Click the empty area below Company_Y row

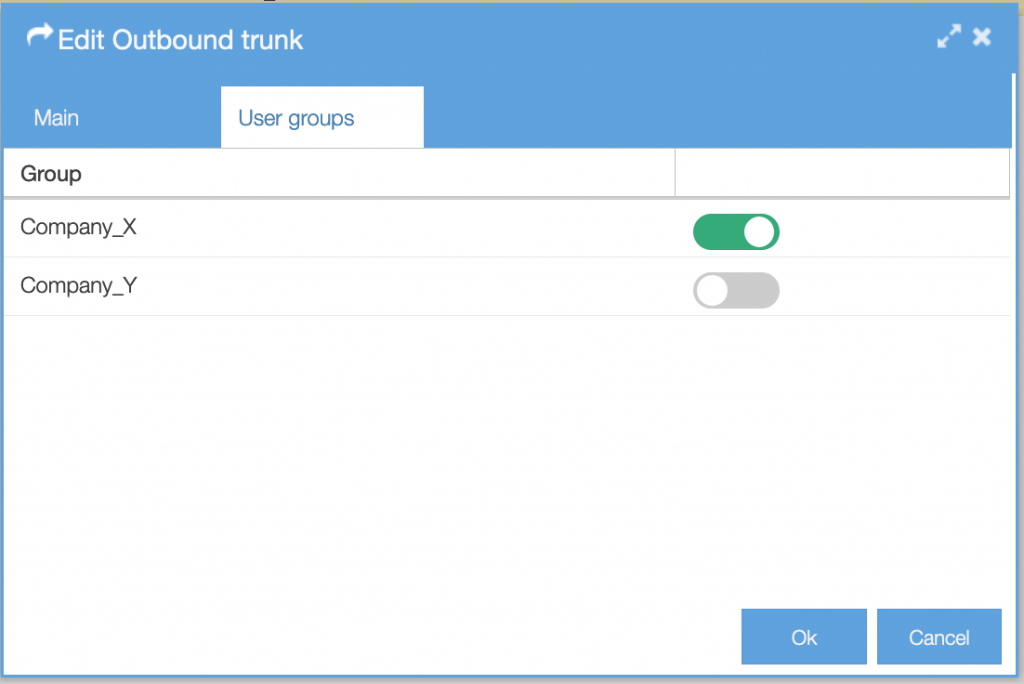click(400, 450)
